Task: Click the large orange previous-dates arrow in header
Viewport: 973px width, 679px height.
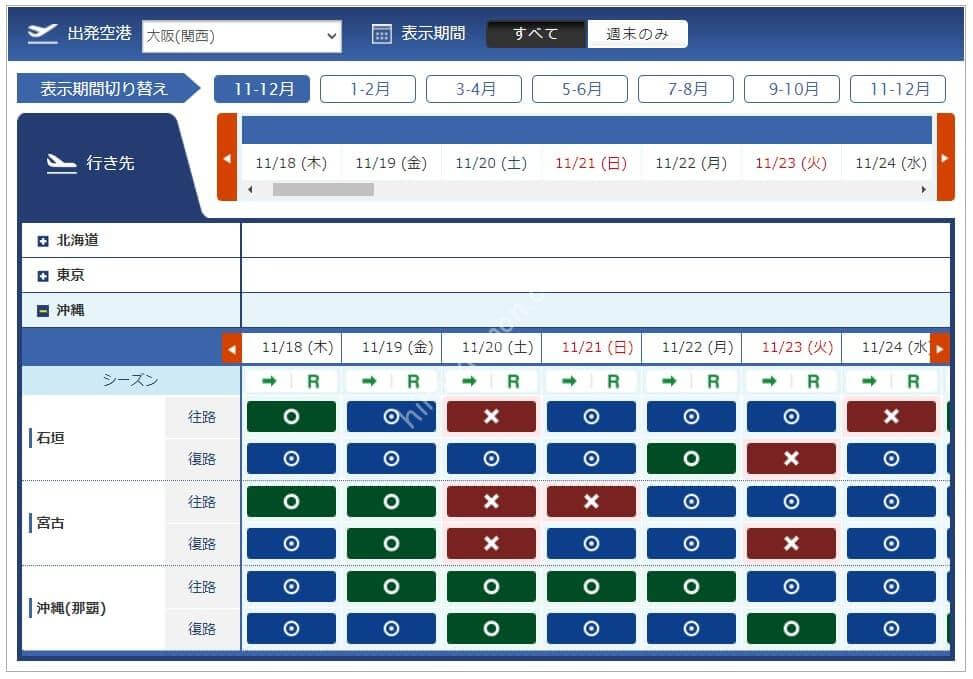Action: (x=227, y=157)
